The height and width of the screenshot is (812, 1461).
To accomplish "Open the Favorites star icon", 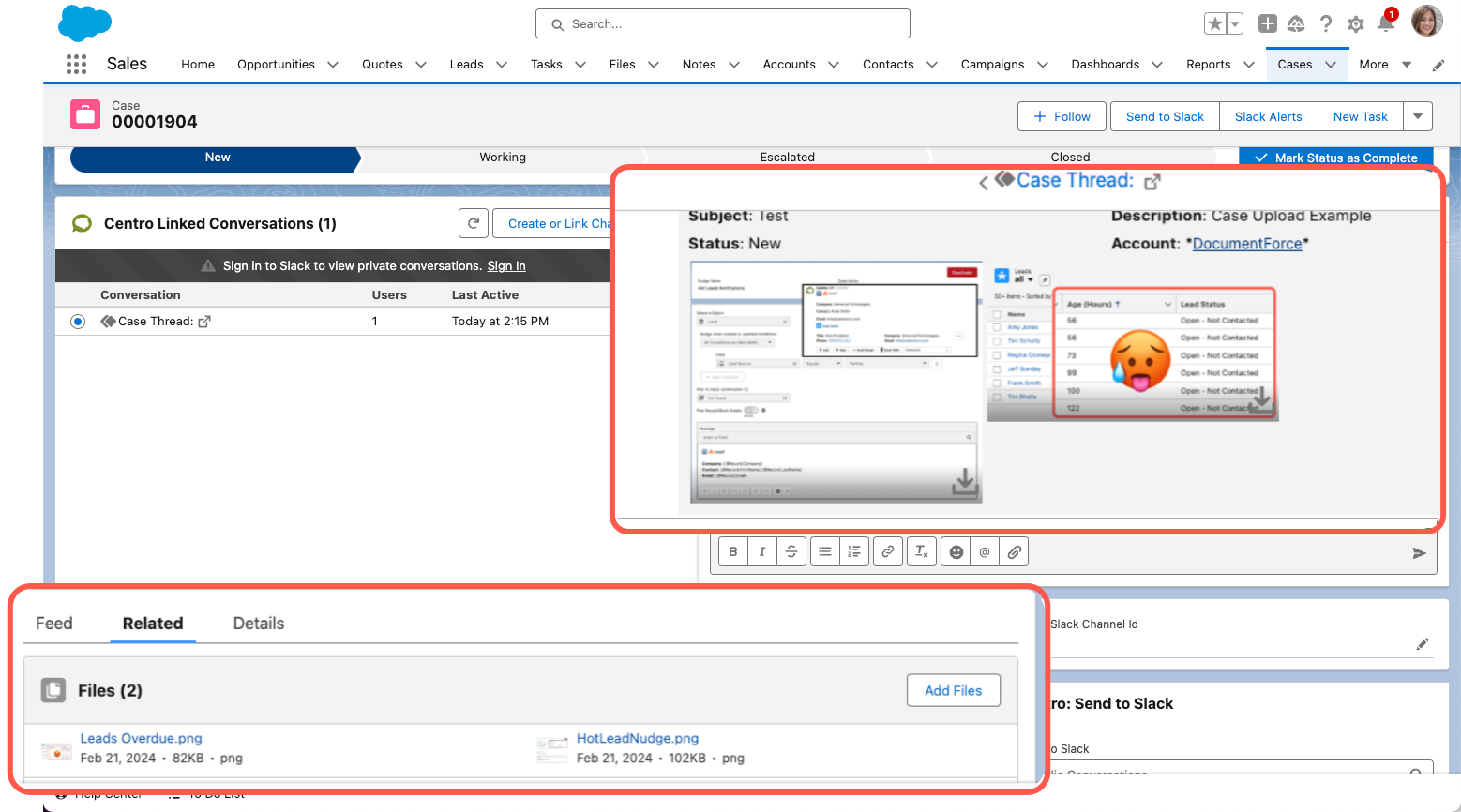I will coord(1215,23).
